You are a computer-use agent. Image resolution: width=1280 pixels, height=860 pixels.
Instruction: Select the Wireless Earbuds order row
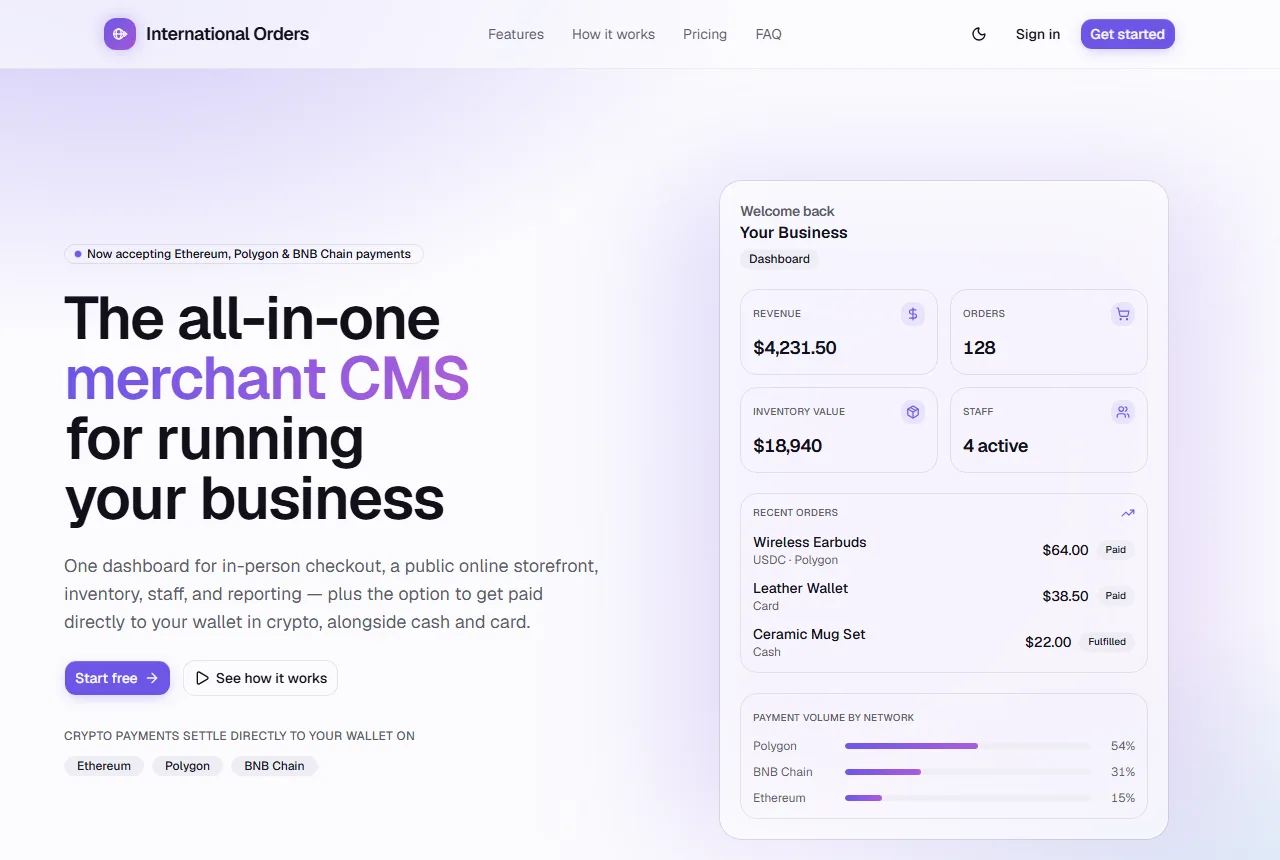944,550
